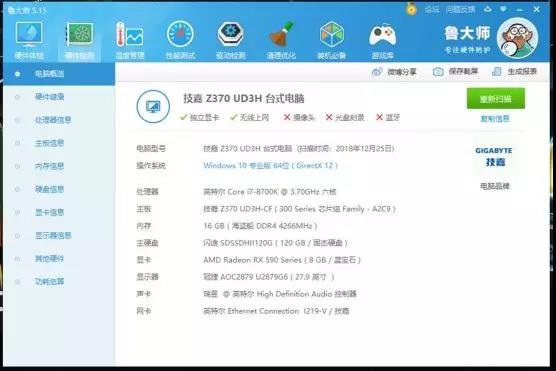Image resolution: width=556 pixels, height=371 pixels.
Task: Open the 驱动检测 driver detection icon
Action: coord(230,40)
